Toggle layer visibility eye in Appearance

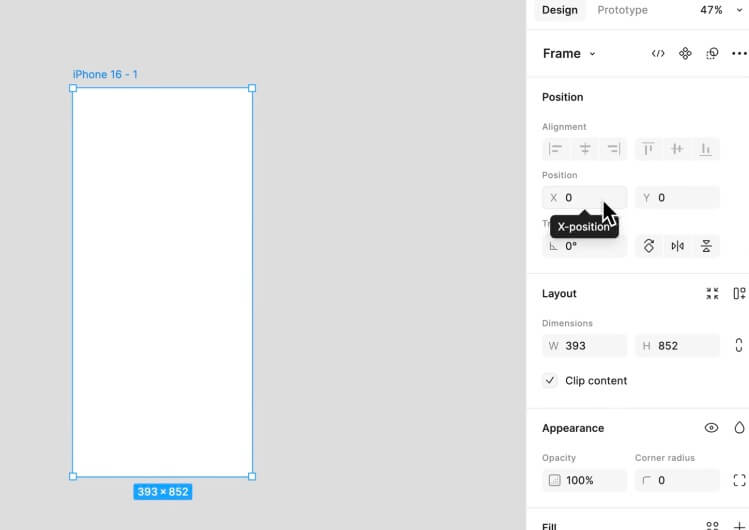[x=711, y=428]
